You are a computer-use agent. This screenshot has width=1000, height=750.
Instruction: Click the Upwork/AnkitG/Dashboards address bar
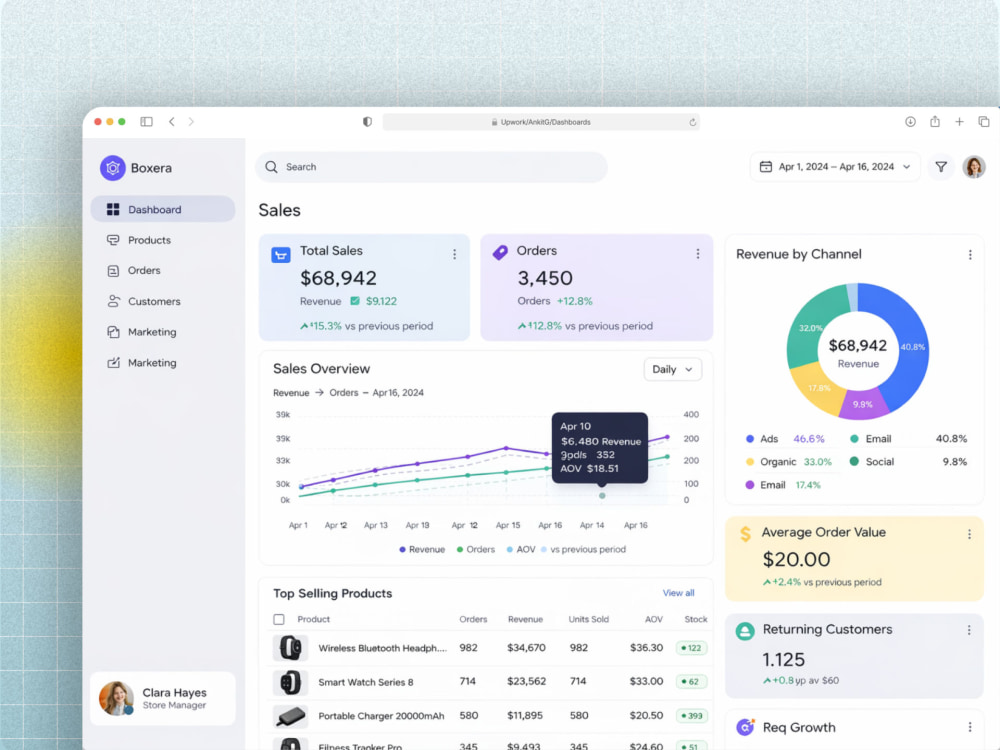[x=541, y=122]
